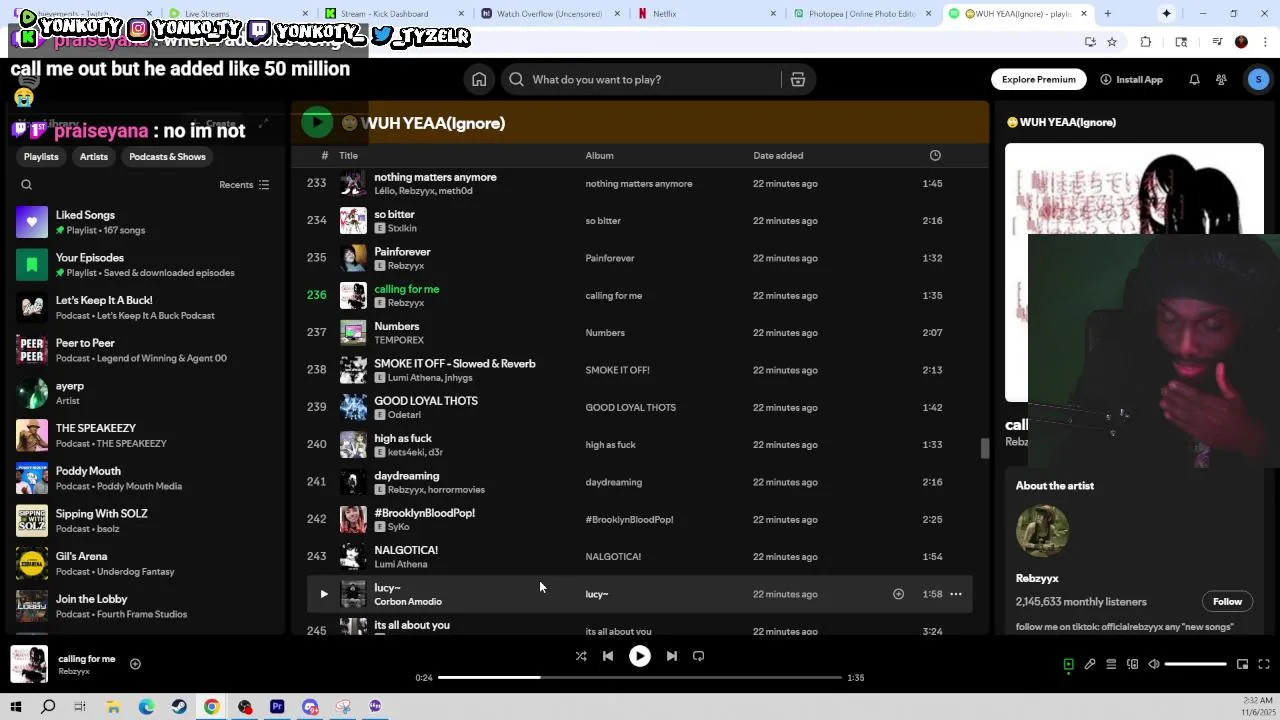The height and width of the screenshot is (720, 1280).
Task: Open Rebzyyx artist name in About section
Action: point(1037,579)
